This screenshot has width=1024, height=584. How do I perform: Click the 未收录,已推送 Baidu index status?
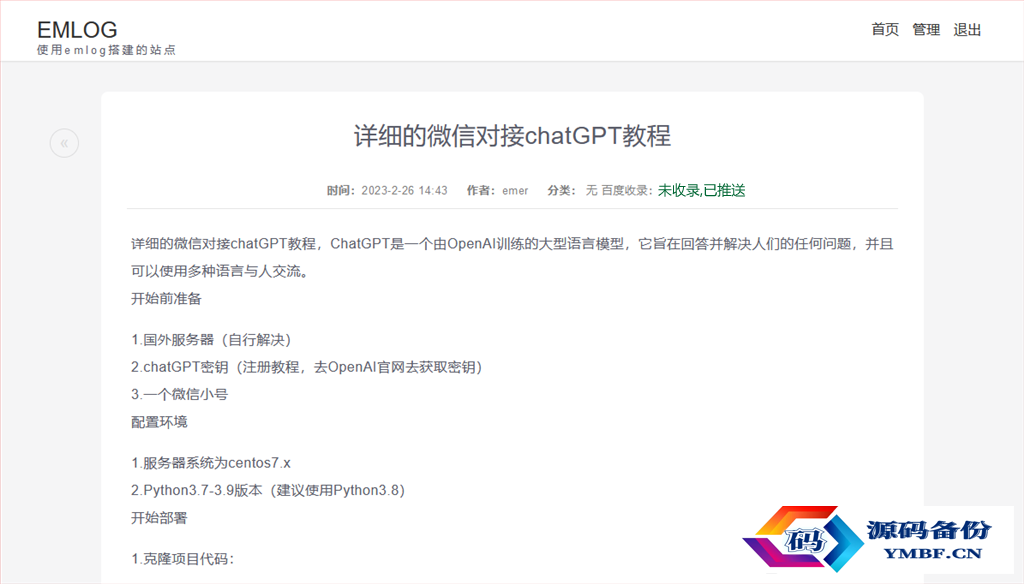[701, 190]
